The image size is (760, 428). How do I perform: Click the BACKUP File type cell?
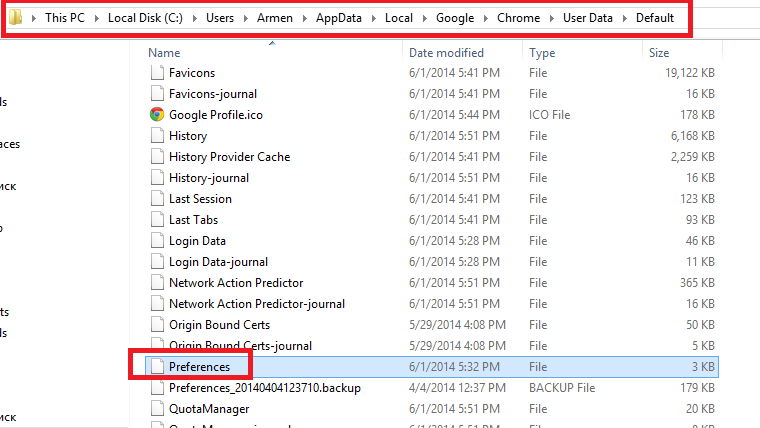(x=562, y=388)
